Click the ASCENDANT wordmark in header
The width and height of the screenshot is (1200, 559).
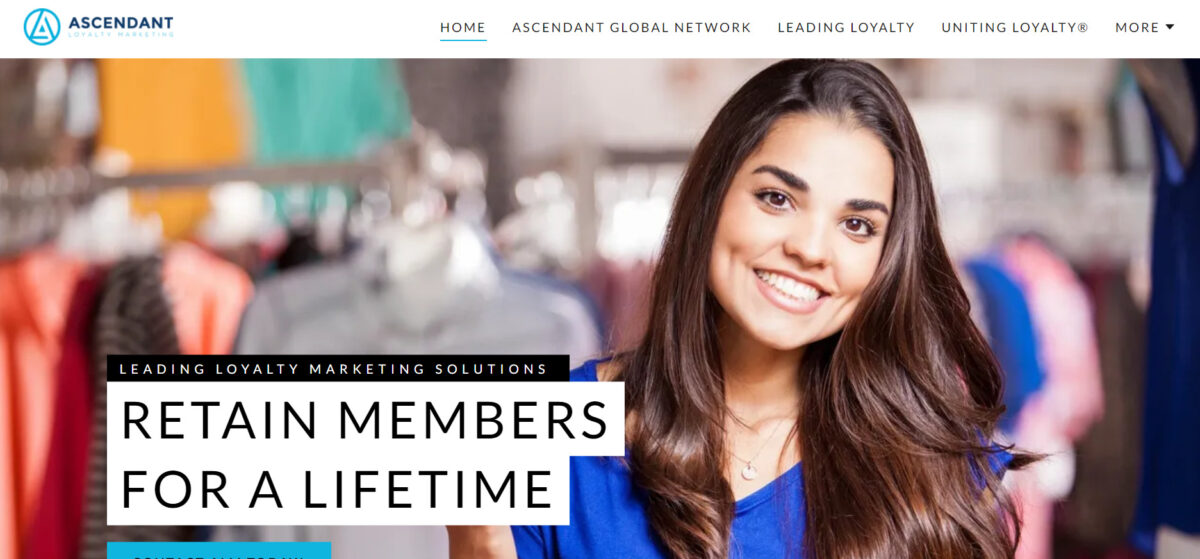tap(120, 22)
